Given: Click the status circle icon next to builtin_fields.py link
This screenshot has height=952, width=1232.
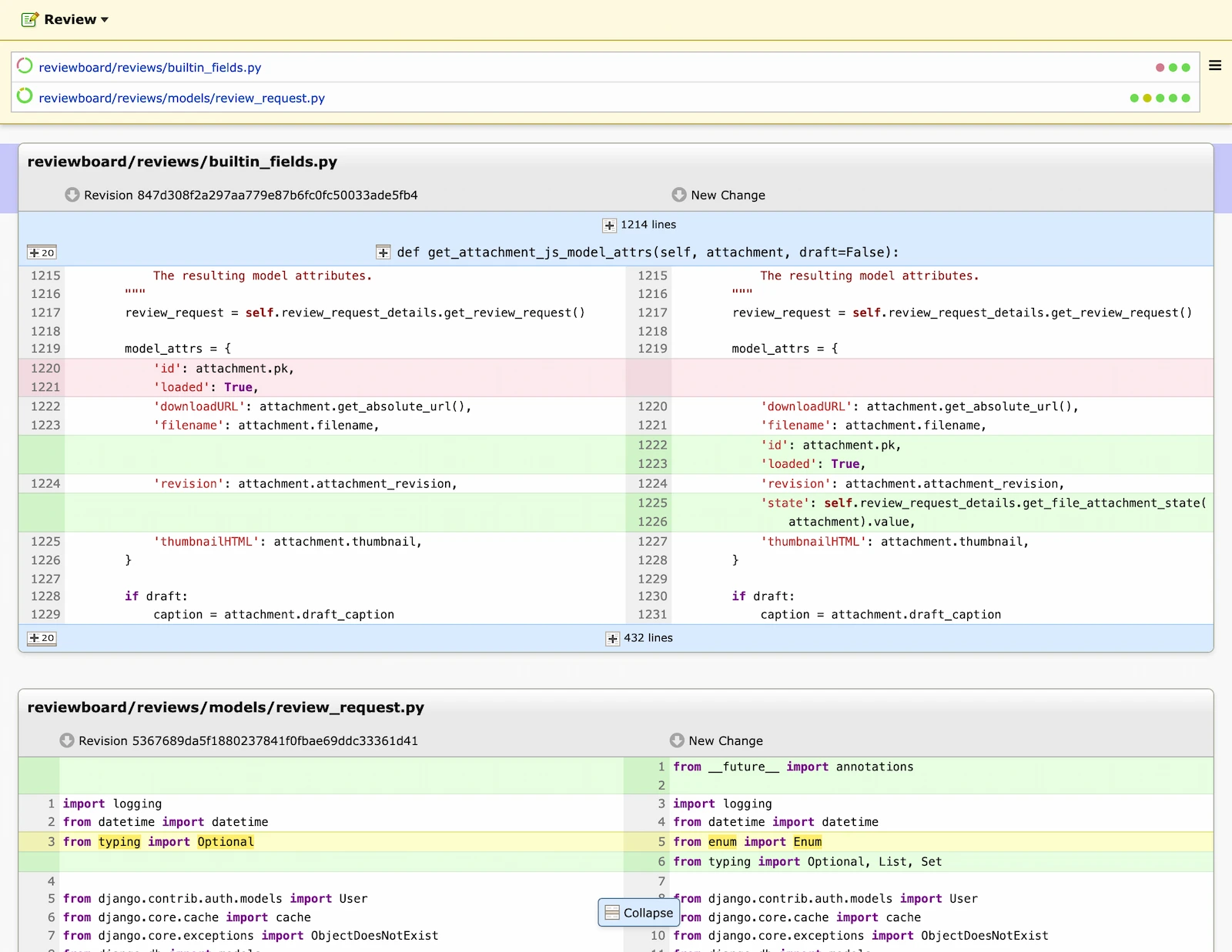Looking at the screenshot, I should (x=25, y=65).
